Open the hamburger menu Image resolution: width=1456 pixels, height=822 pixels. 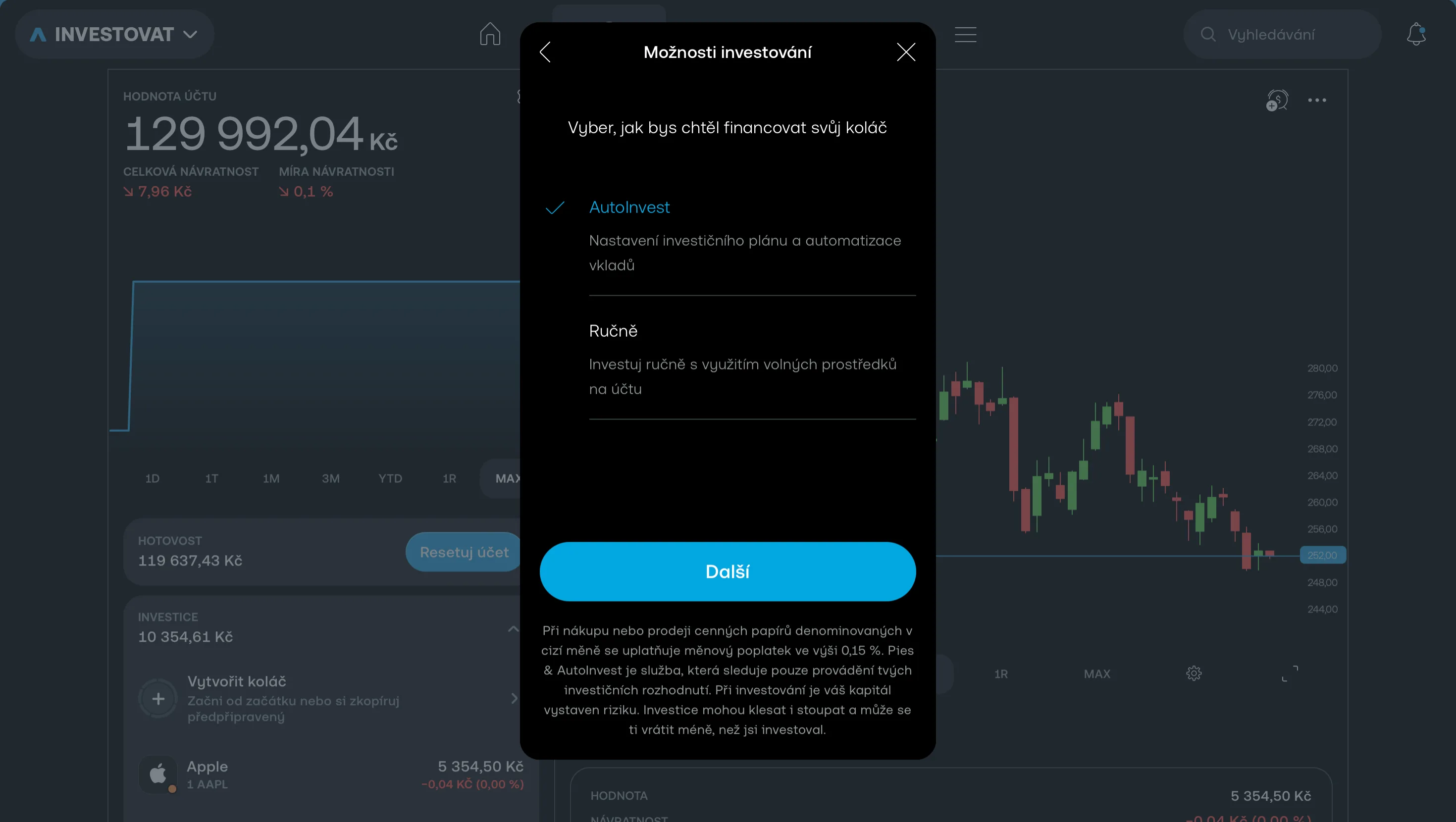966,34
